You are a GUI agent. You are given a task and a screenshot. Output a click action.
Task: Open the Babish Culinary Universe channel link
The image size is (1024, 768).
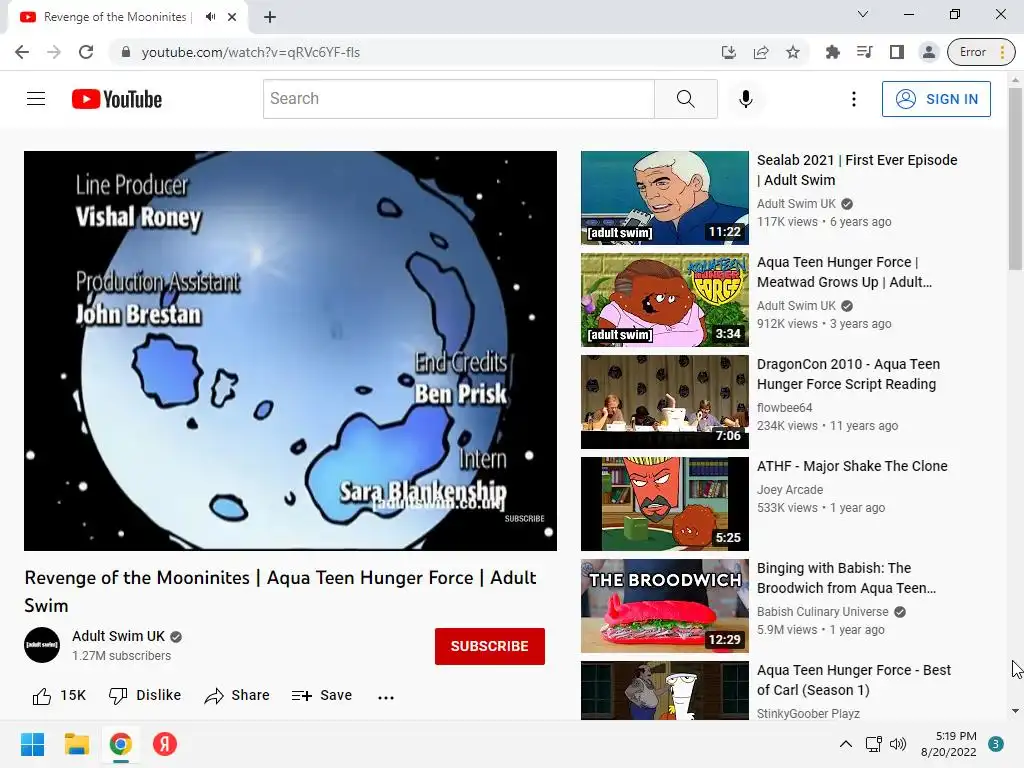[x=822, y=612]
